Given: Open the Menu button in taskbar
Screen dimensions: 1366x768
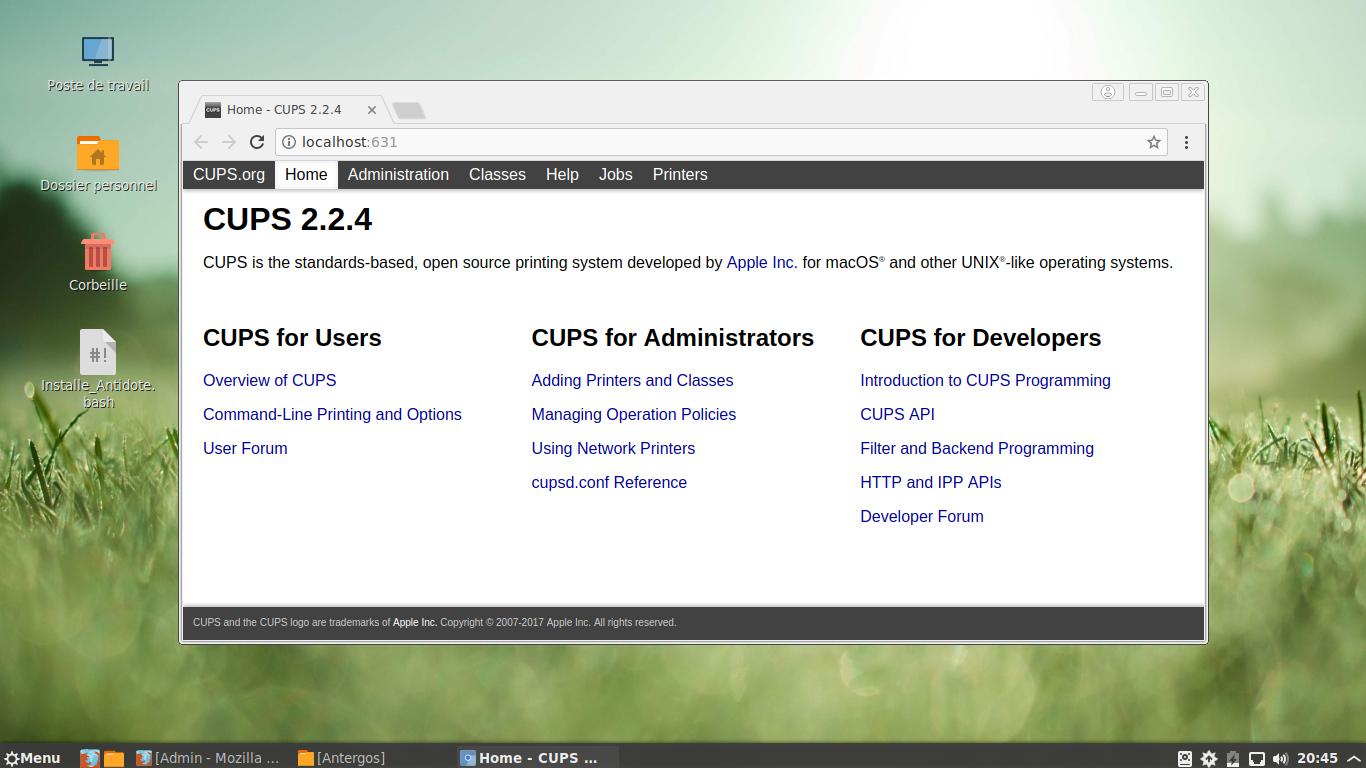Looking at the screenshot, I should [x=33, y=758].
